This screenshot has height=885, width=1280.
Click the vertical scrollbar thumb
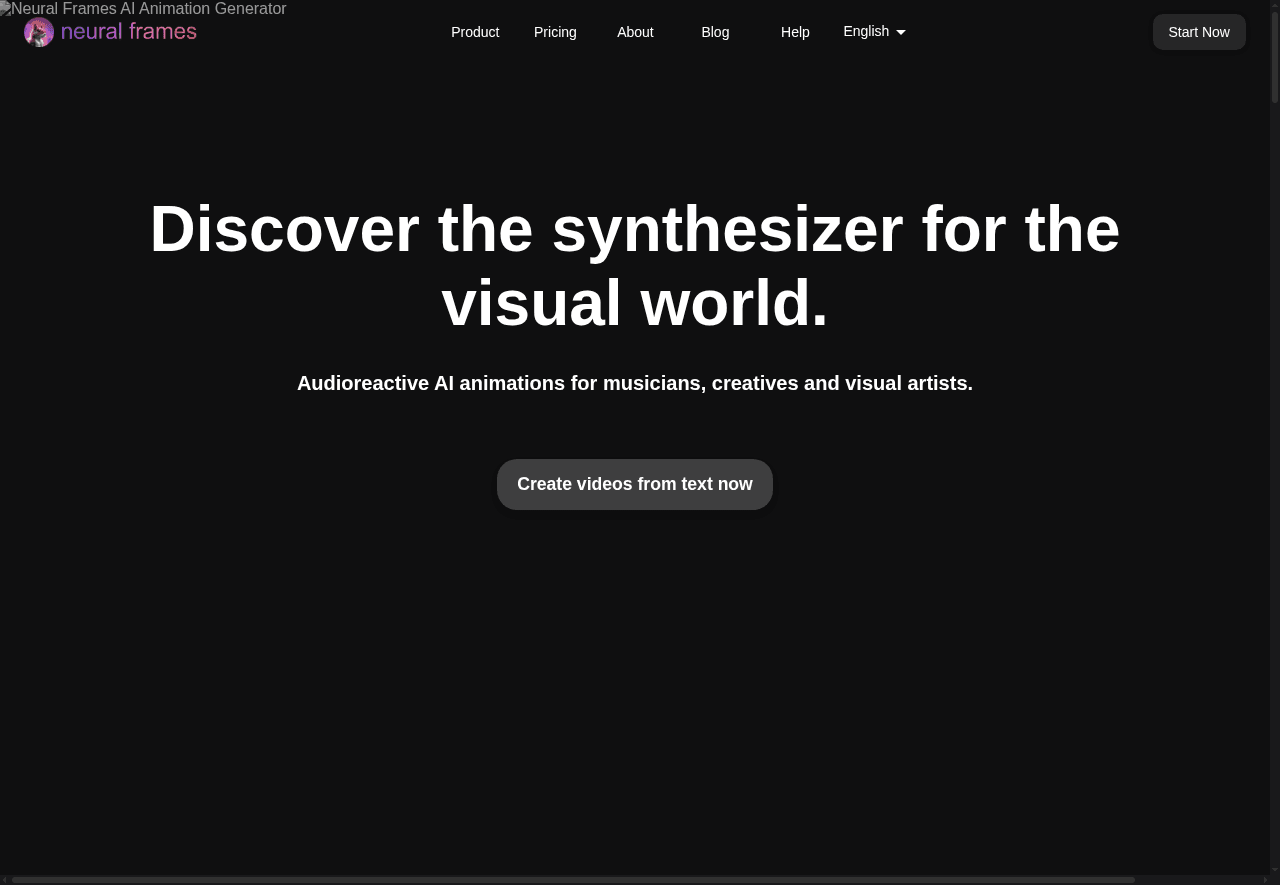1275,52
